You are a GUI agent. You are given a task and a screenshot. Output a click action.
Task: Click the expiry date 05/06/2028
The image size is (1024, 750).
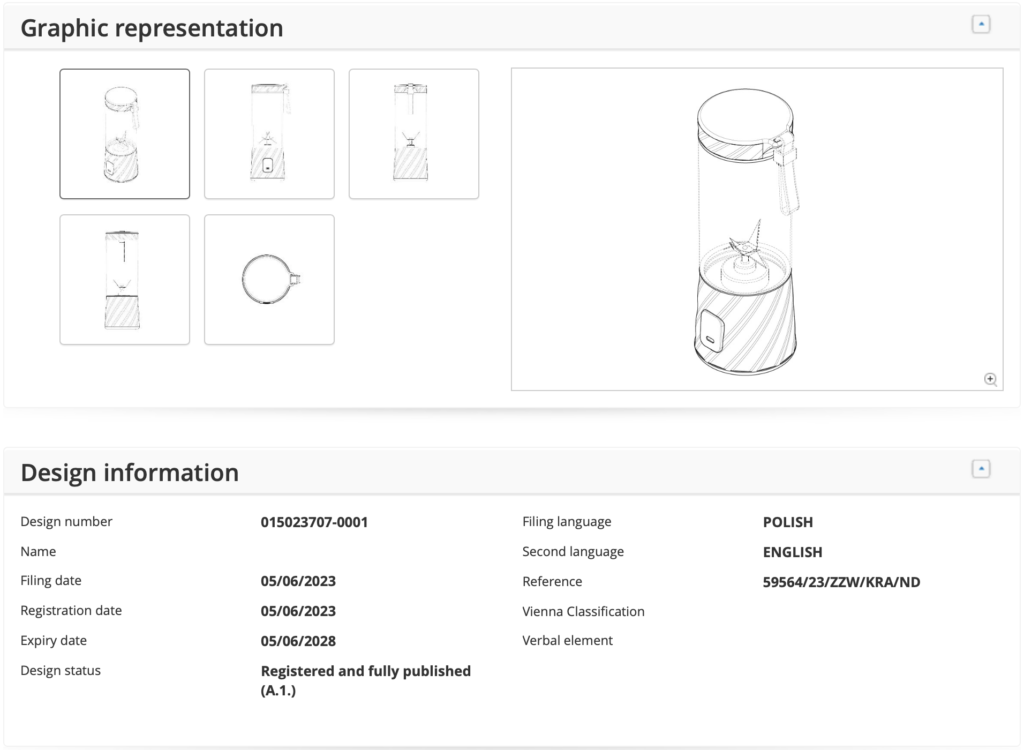click(298, 641)
